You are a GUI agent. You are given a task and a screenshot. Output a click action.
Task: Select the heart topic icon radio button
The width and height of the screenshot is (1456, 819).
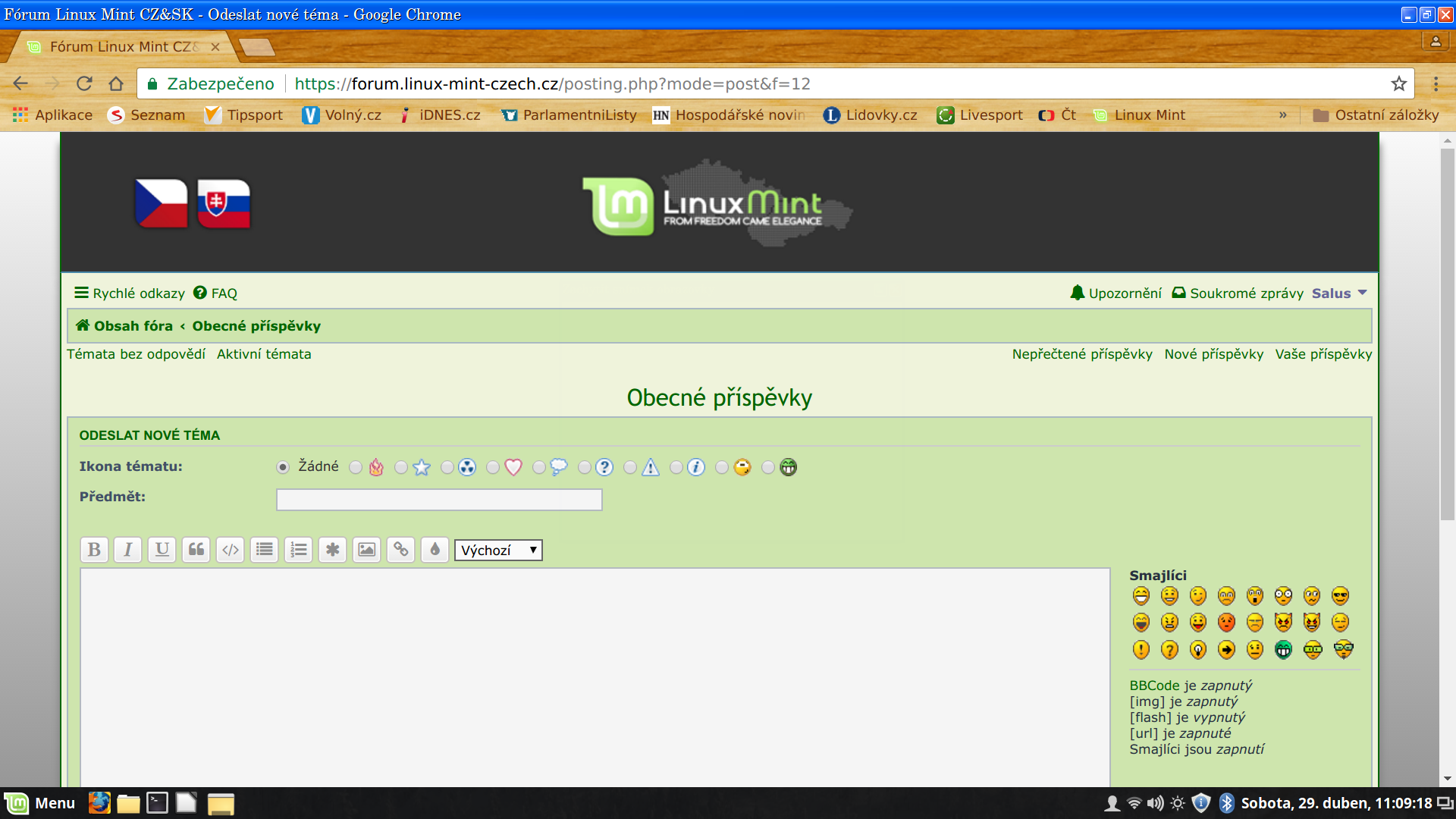(494, 467)
